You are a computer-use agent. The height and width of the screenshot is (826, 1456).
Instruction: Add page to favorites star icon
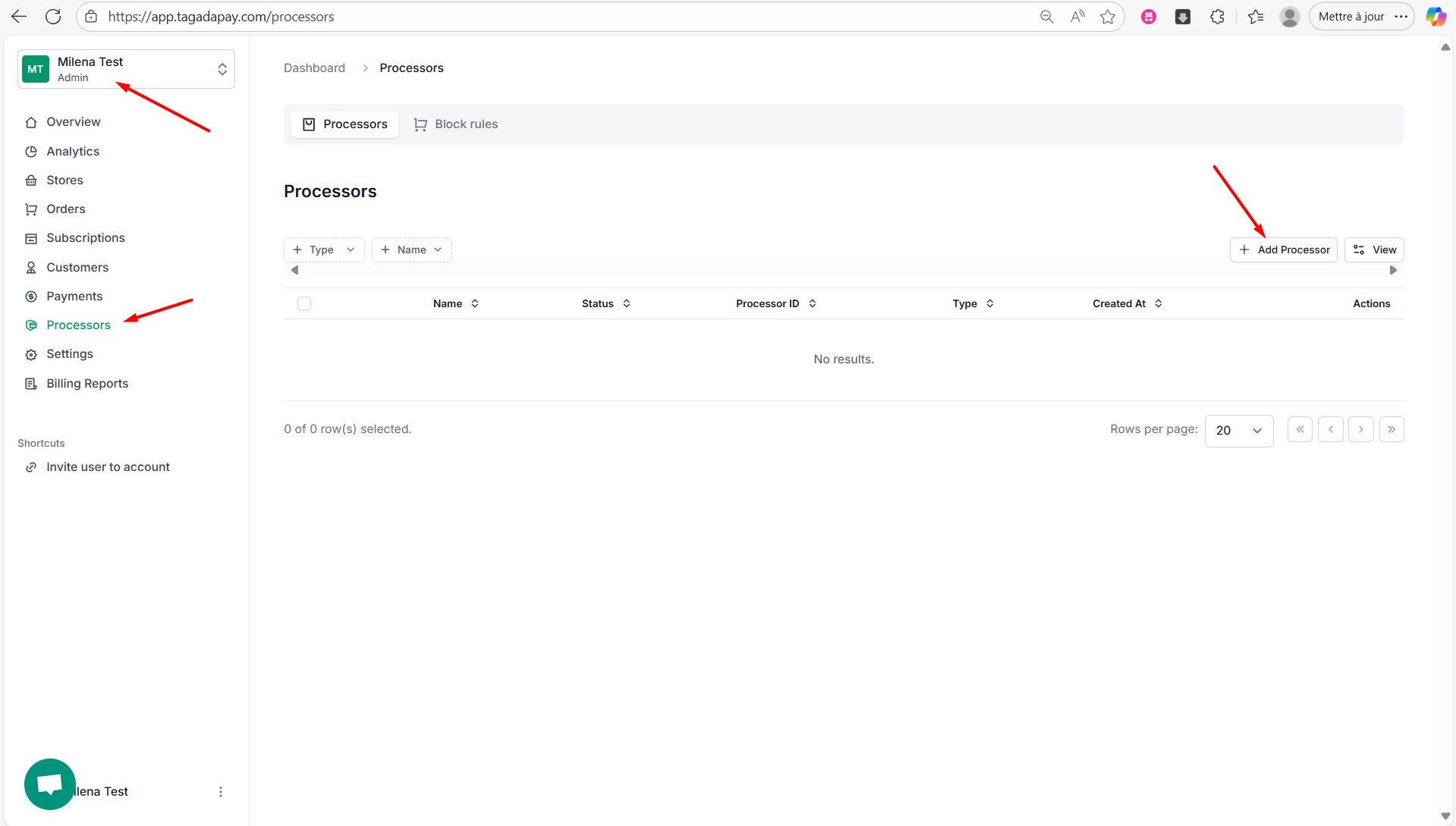1108,17
